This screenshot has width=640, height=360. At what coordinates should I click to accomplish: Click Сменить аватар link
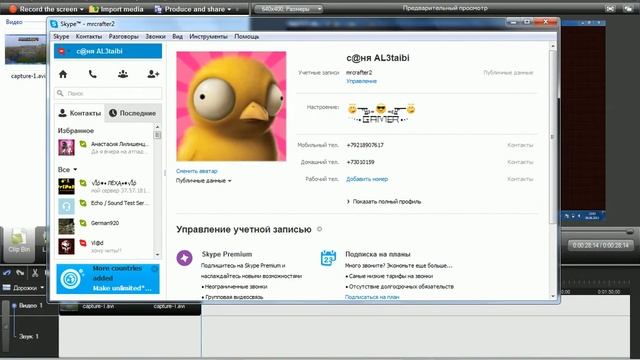click(x=197, y=171)
